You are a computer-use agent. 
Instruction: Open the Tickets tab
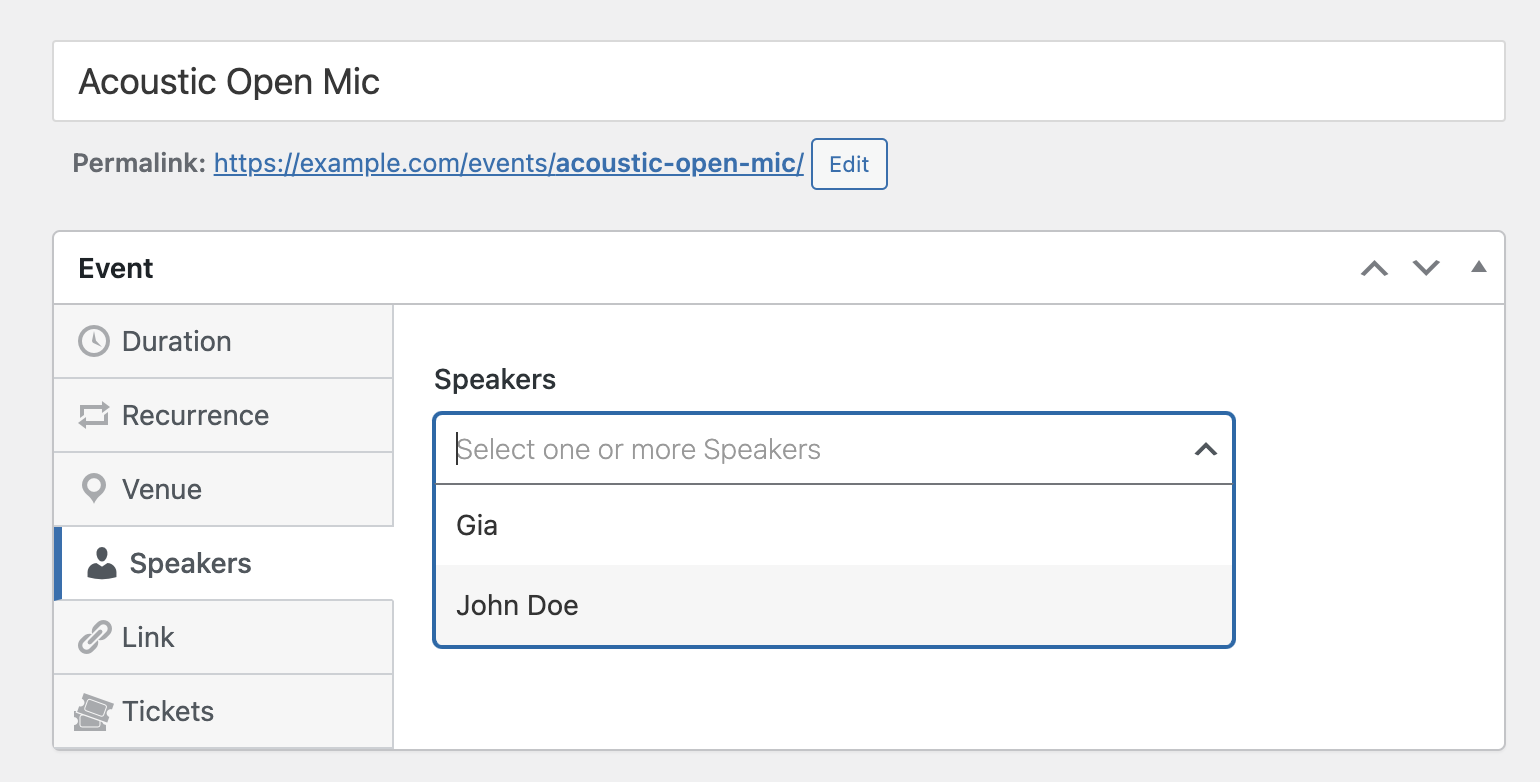point(168,711)
